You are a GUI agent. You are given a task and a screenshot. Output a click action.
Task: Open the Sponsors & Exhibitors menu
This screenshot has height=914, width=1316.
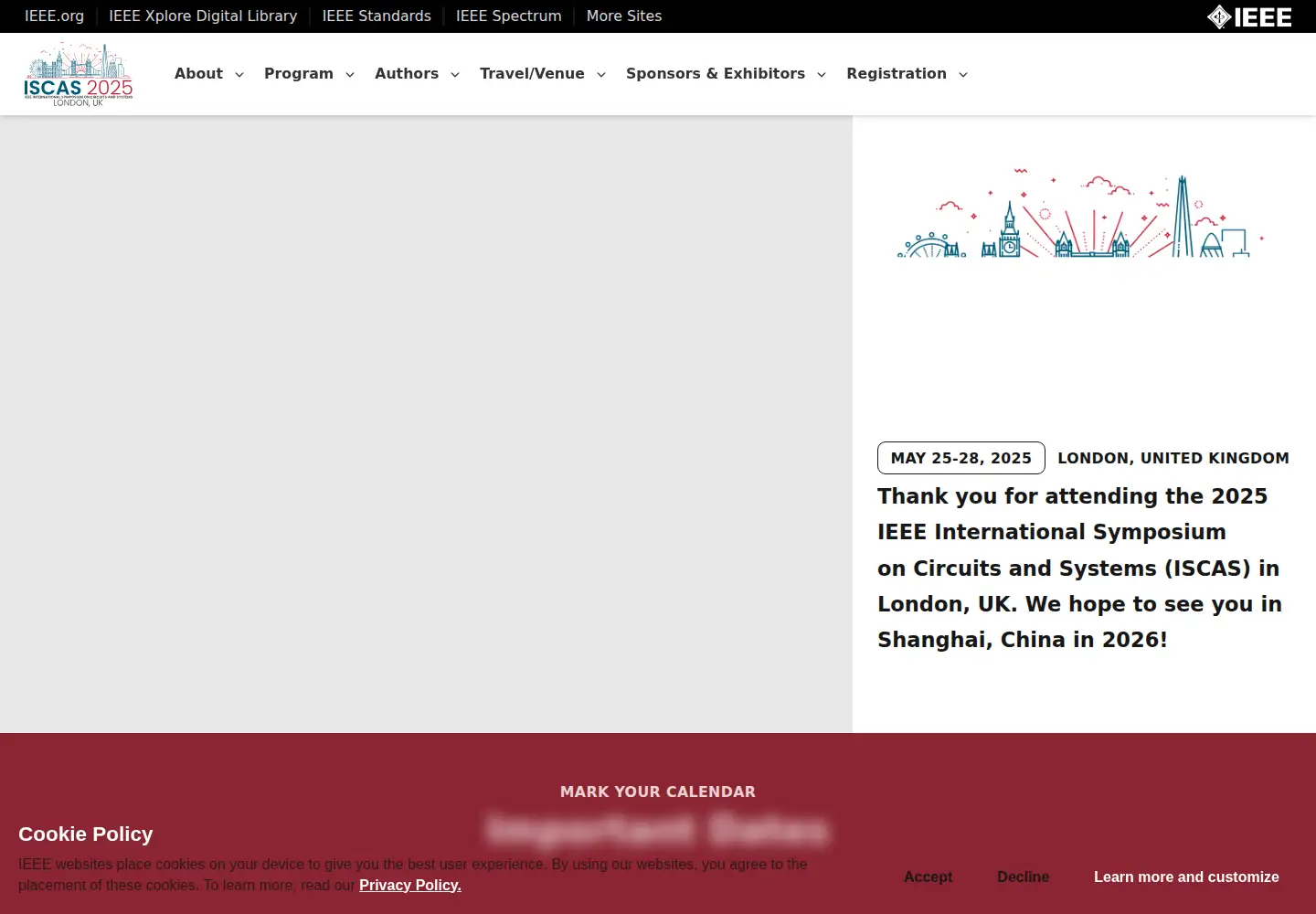[716, 74]
